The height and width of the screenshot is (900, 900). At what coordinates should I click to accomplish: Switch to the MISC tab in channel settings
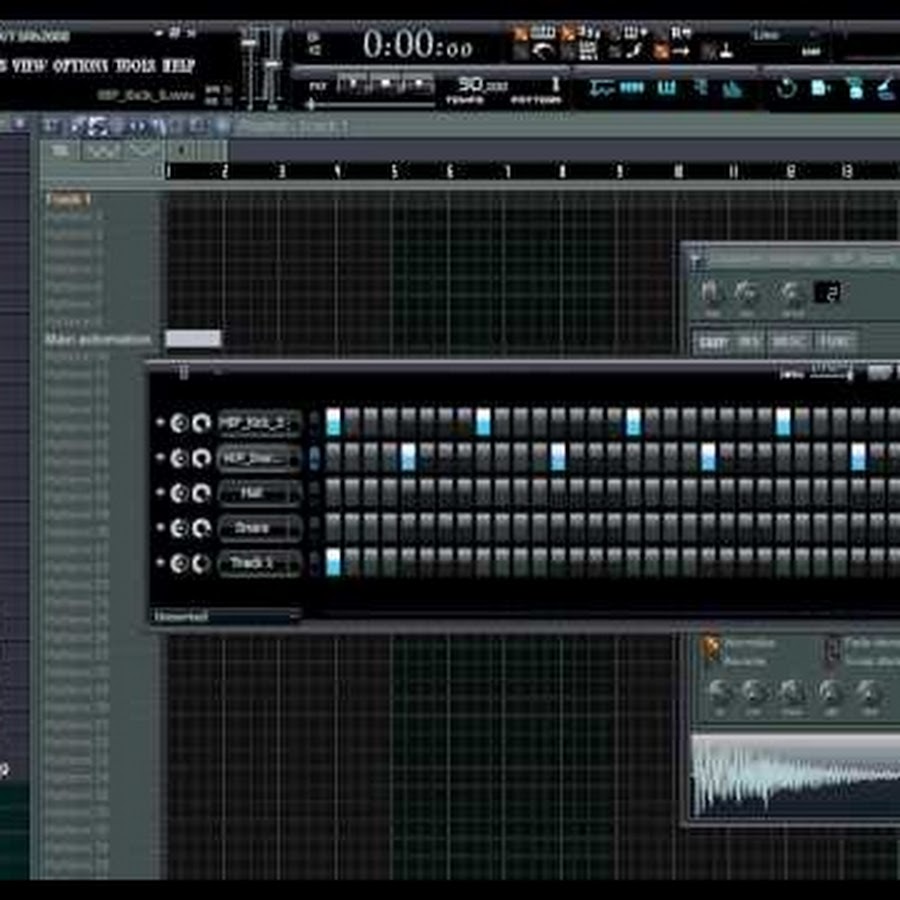[x=791, y=342]
